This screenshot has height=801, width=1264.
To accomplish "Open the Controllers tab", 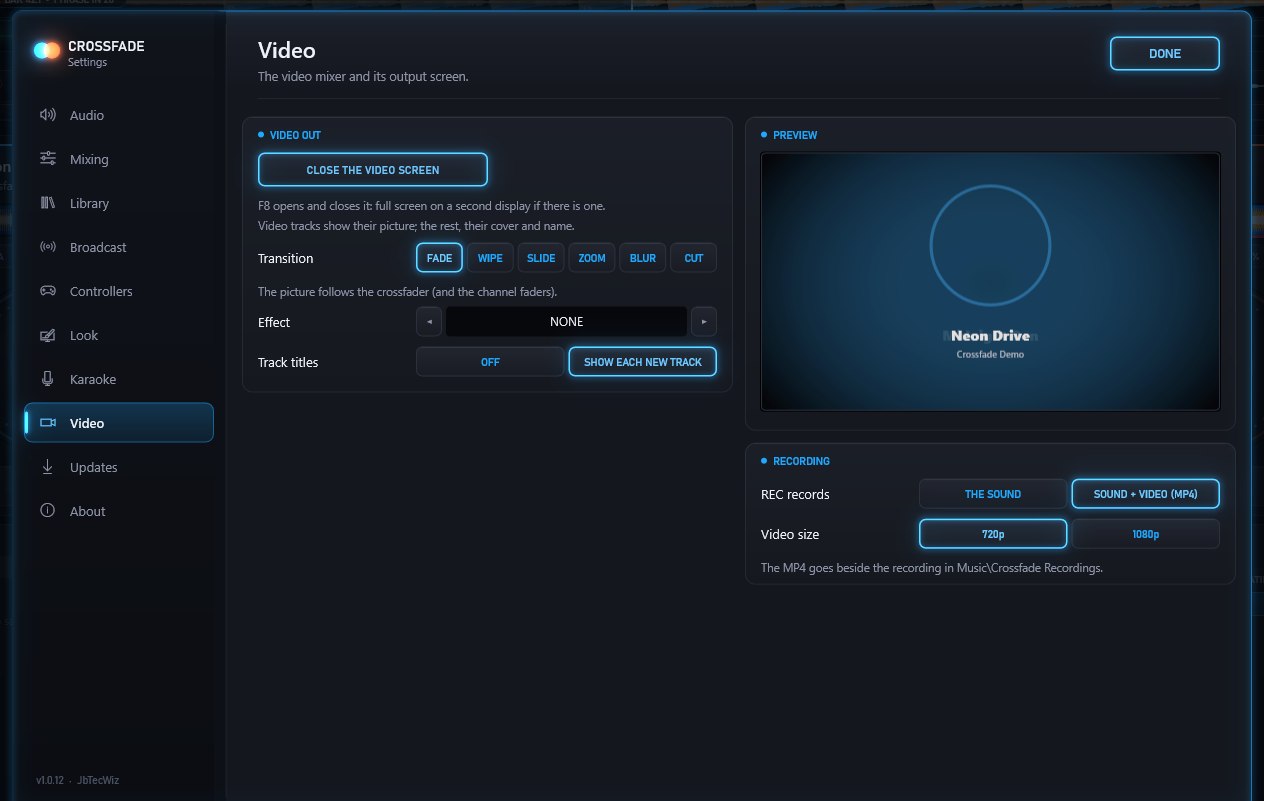I will pos(119,291).
